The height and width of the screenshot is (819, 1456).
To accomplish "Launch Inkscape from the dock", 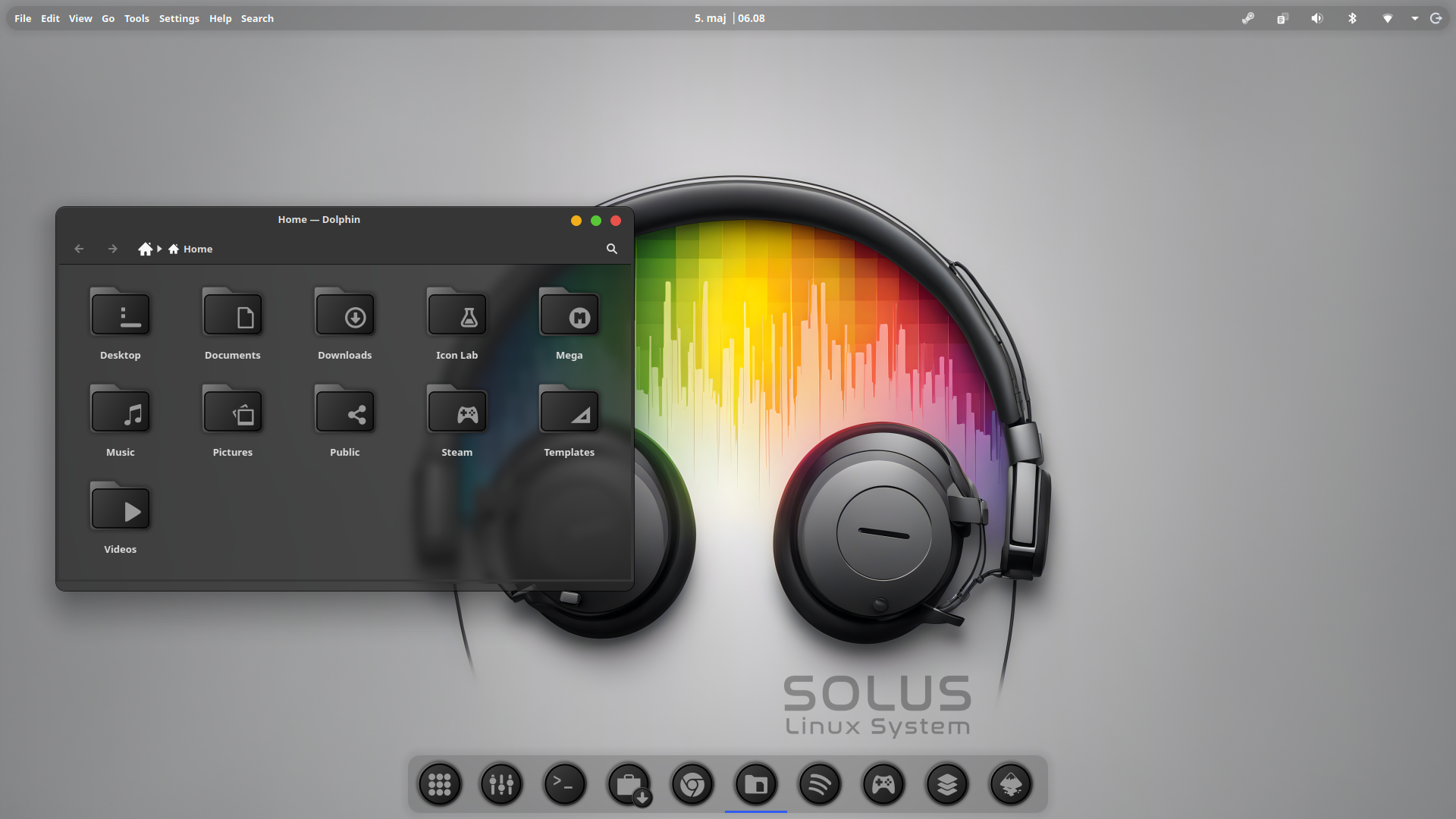I will [1011, 784].
